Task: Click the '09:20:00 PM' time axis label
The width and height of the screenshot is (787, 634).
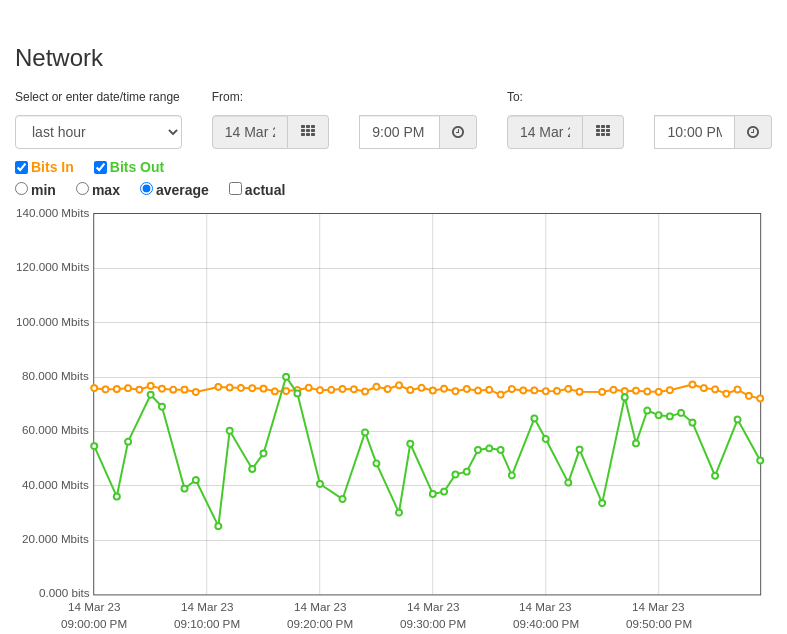Action: point(320,624)
